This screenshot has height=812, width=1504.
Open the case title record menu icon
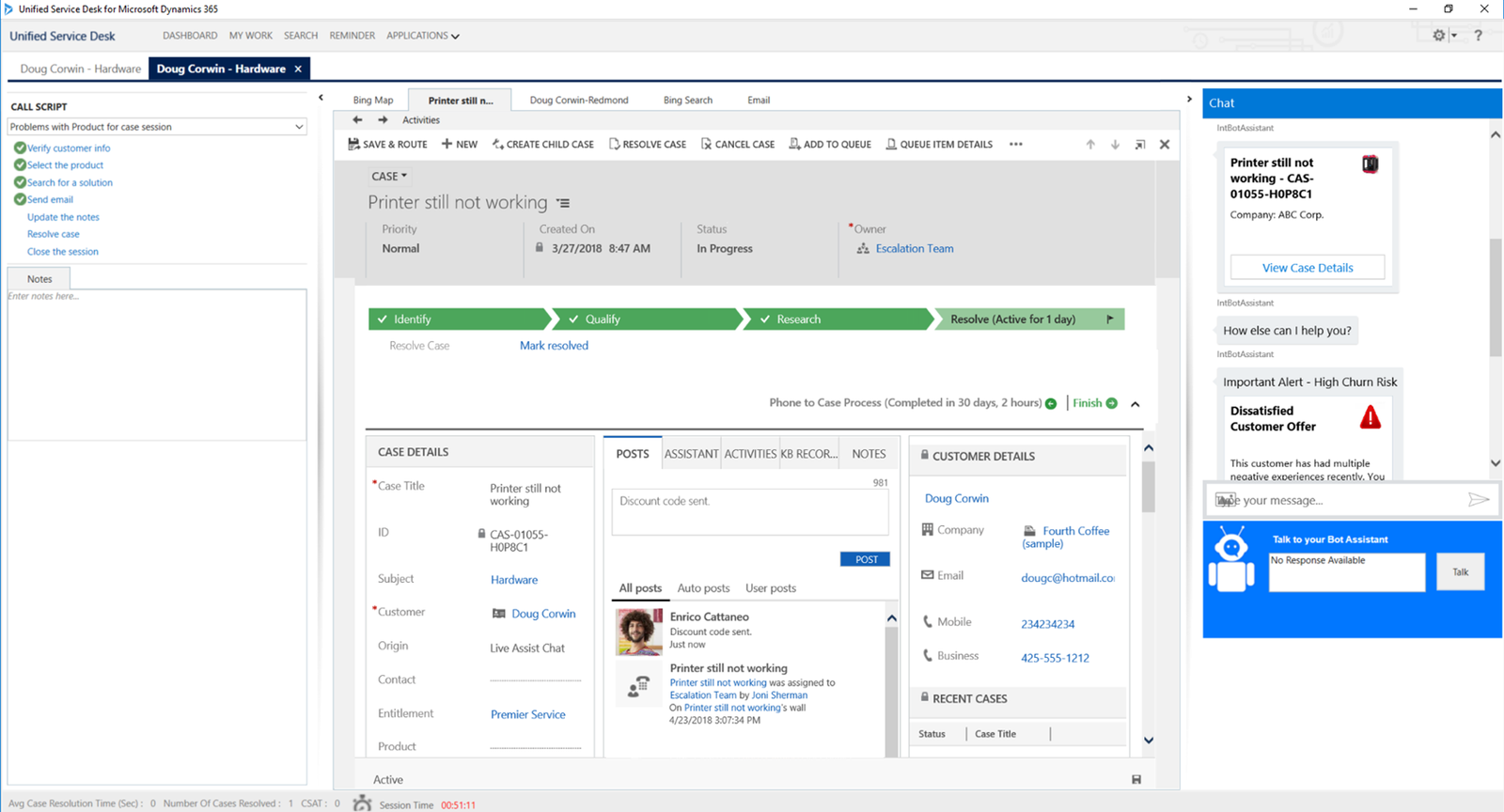pyautogui.click(x=563, y=203)
